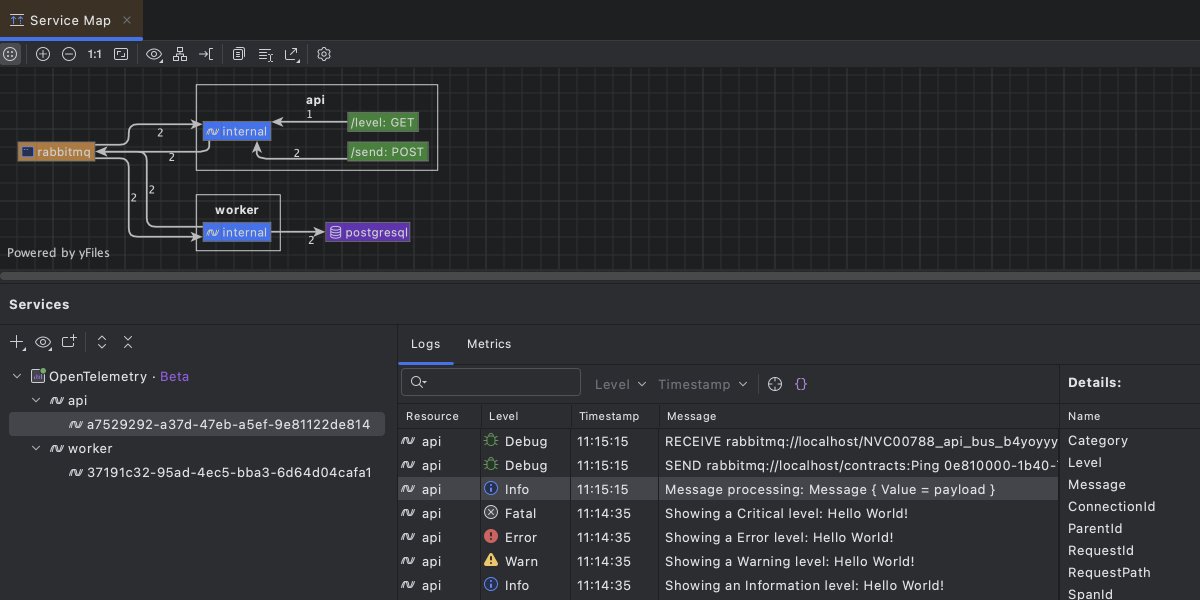Copy diagram to clipboard icon
1200x600 pixels.
239,54
